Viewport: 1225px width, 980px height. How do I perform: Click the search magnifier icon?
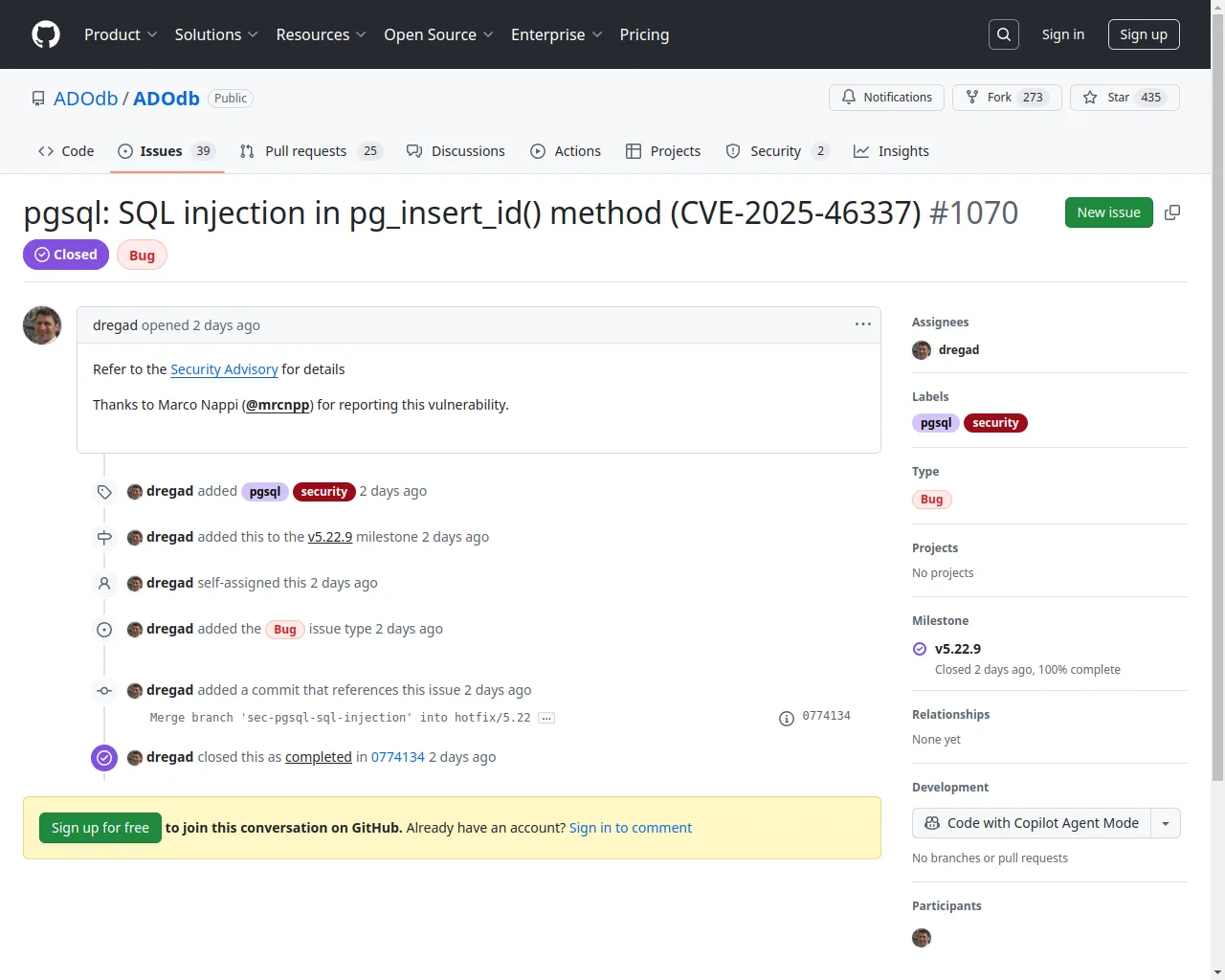tap(1004, 34)
